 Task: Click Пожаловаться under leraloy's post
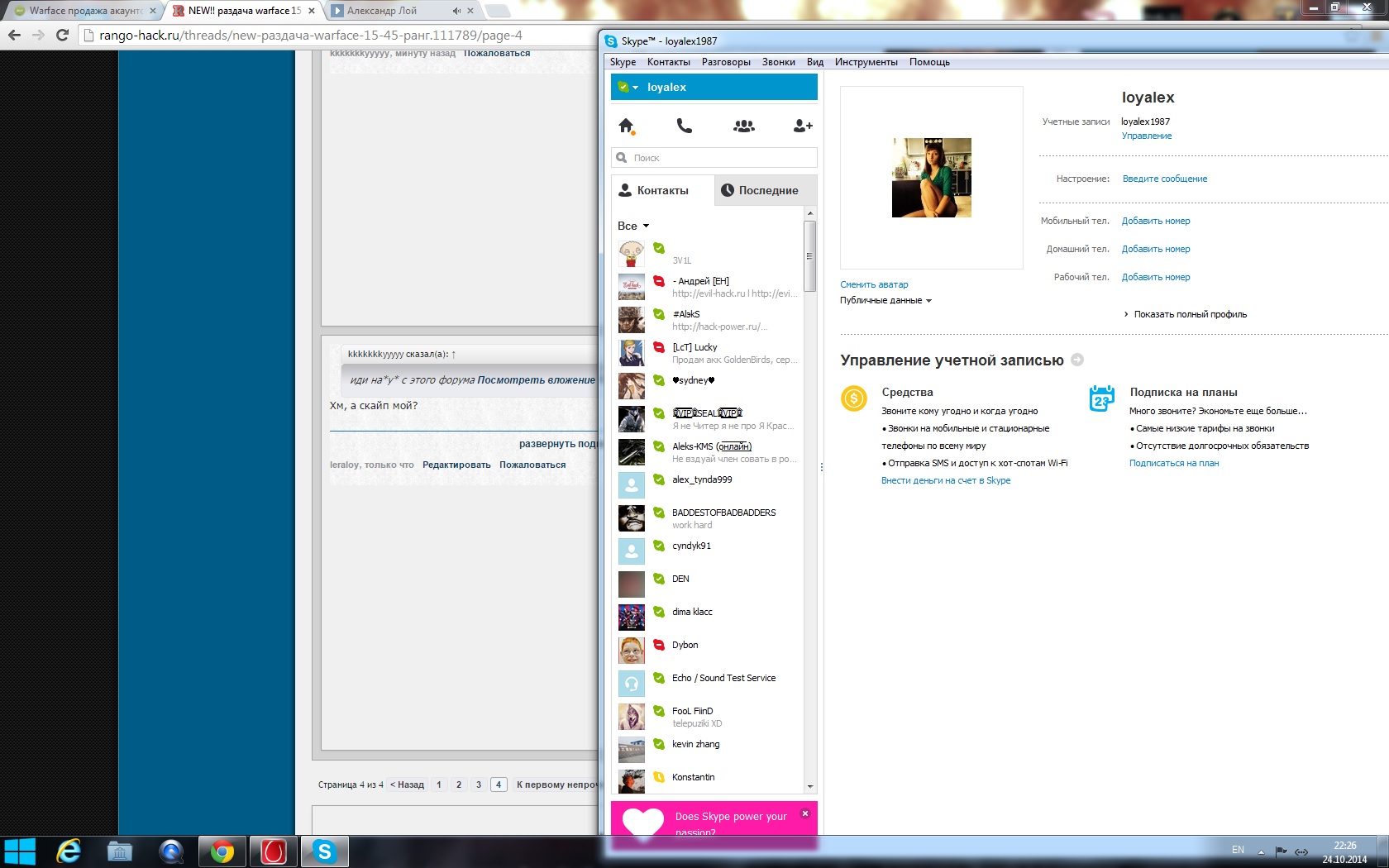pyautogui.click(x=532, y=465)
